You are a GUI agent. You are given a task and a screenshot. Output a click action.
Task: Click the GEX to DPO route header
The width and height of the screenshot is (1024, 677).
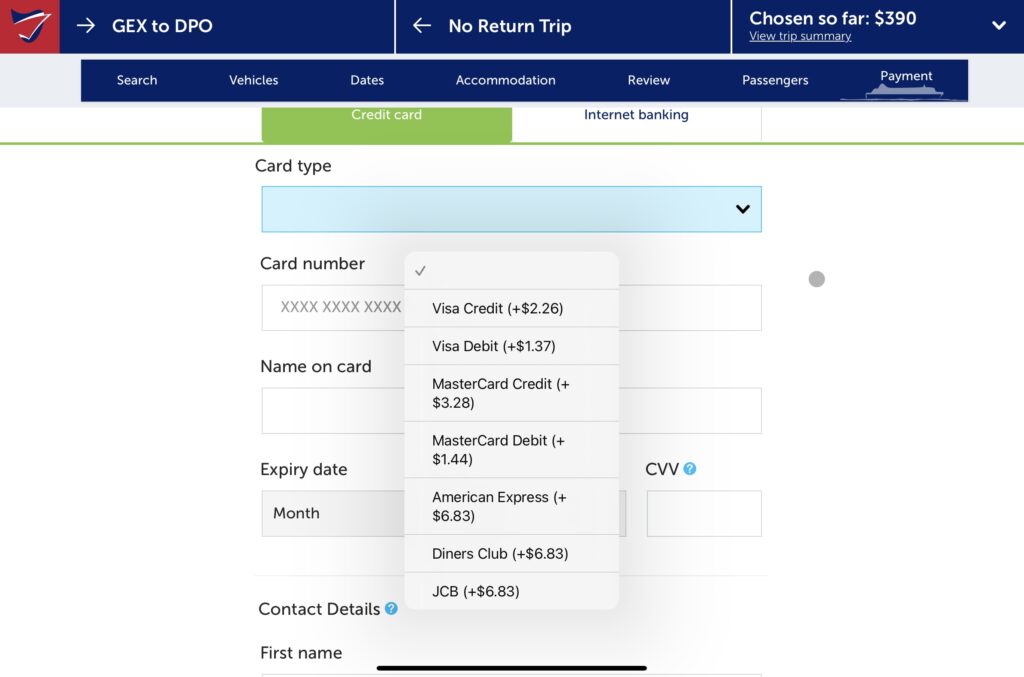pos(162,26)
